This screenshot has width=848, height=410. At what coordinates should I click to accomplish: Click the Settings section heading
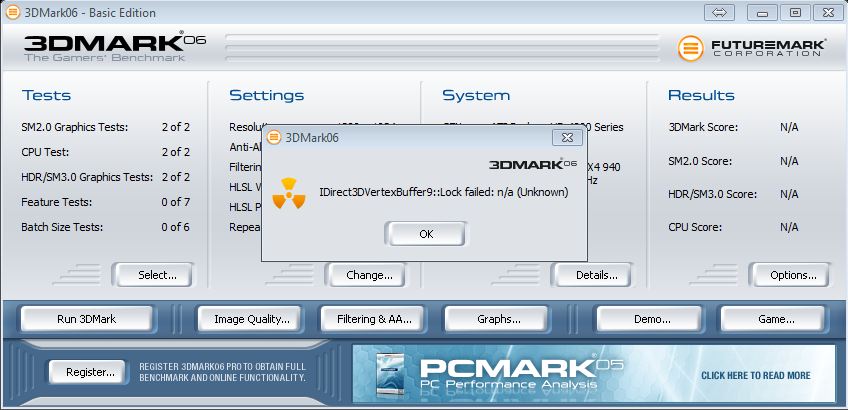pos(267,95)
